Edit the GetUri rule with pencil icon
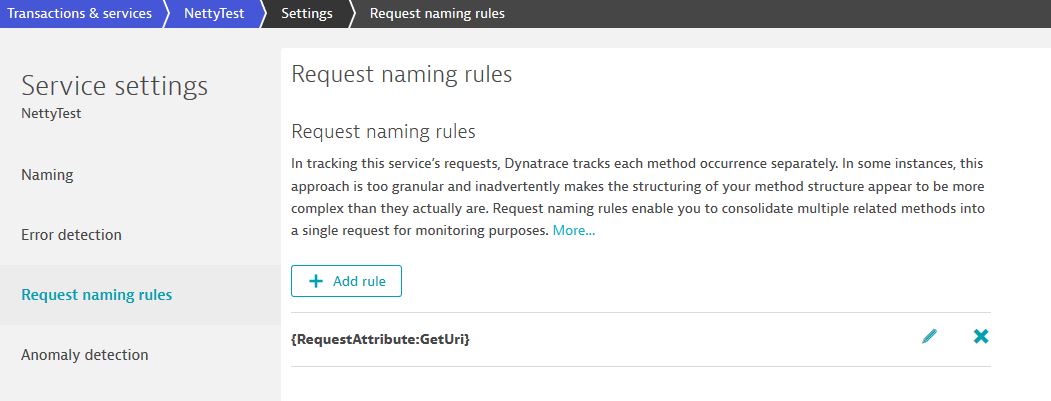This screenshot has height=401, width=1051. (x=930, y=338)
